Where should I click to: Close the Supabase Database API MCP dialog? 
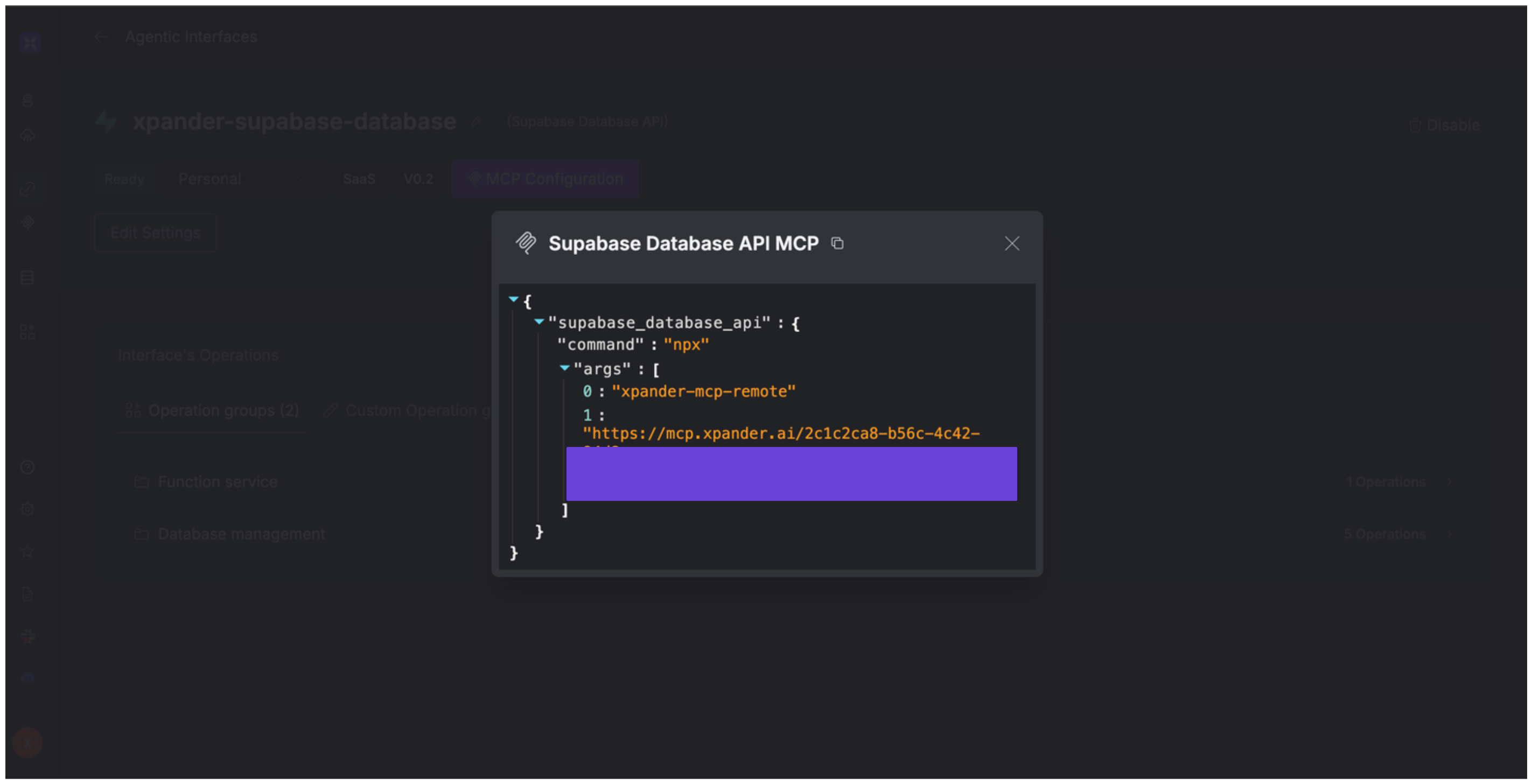(x=1012, y=243)
